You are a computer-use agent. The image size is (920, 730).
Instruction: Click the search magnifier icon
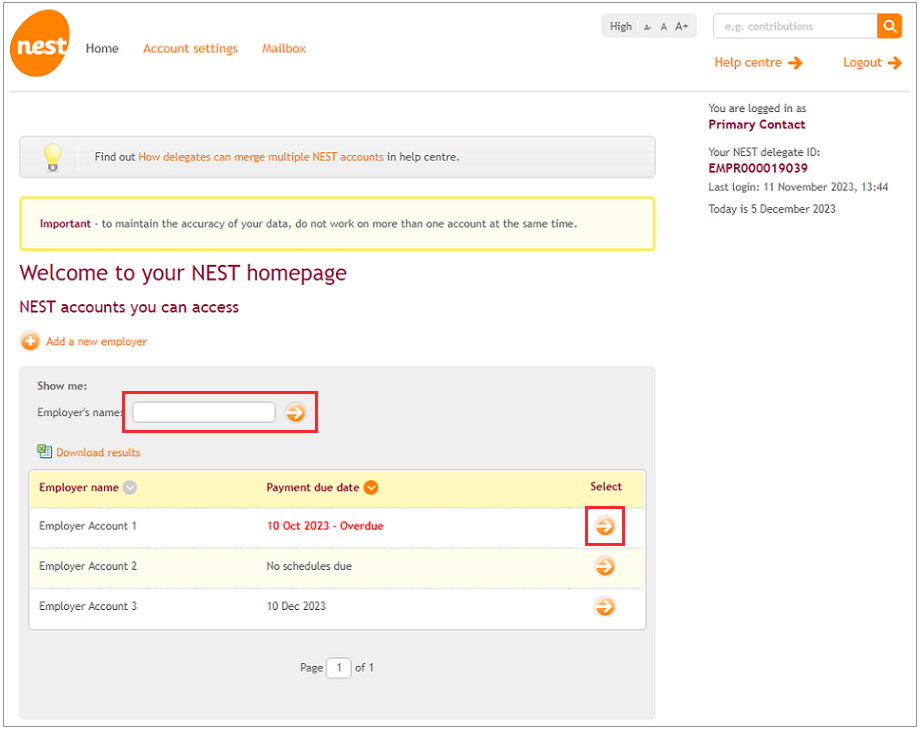889,25
